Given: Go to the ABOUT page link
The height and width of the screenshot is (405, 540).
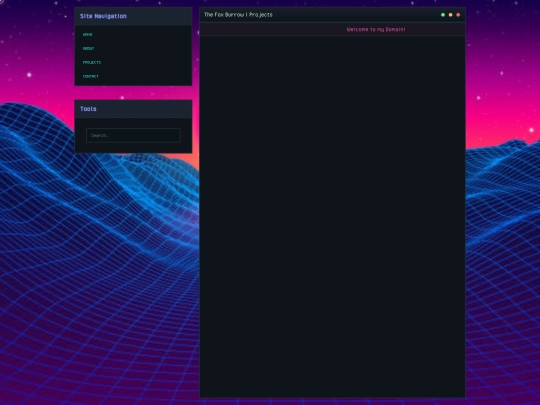Looking at the screenshot, I should click(89, 49).
